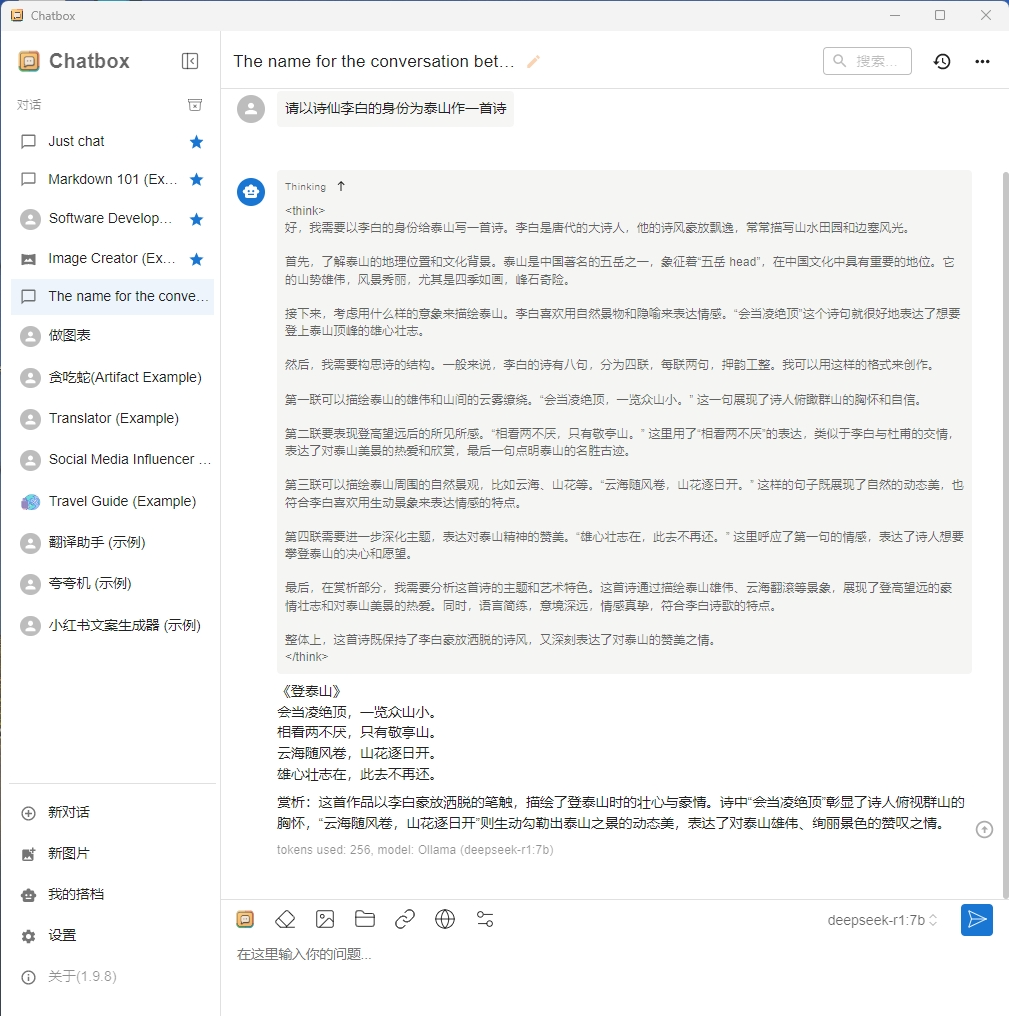Screen dimensions: 1009x1016
Task: Open the Image Creator conversation
Action: click(112, 259)
